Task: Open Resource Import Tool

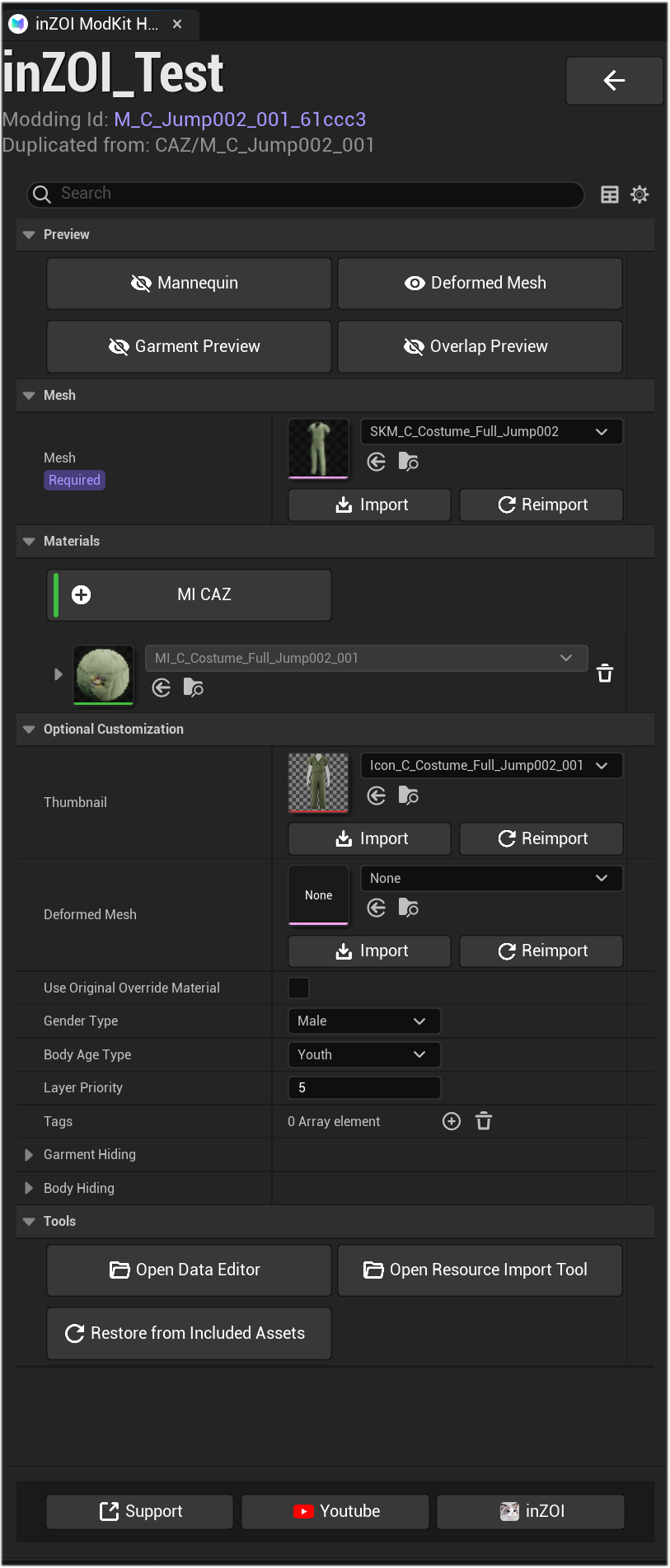Action: (480, 1270)
